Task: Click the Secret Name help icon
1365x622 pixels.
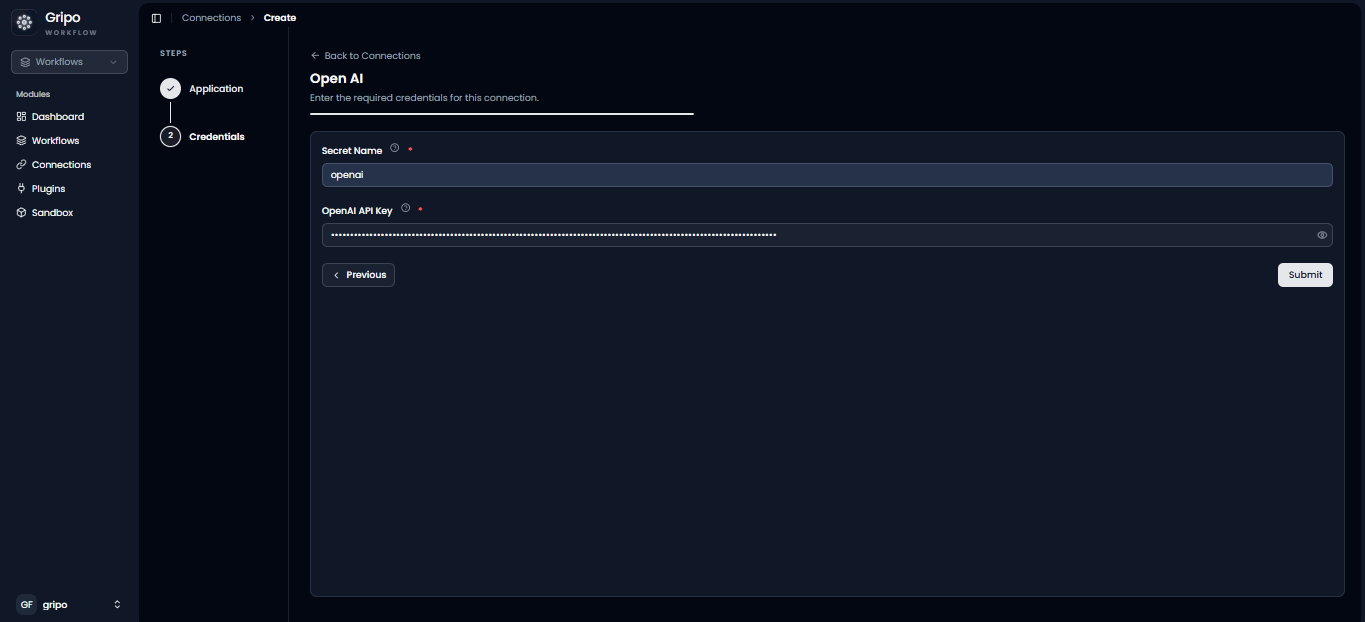Action: pyautogui.click(x=394, y=149)
